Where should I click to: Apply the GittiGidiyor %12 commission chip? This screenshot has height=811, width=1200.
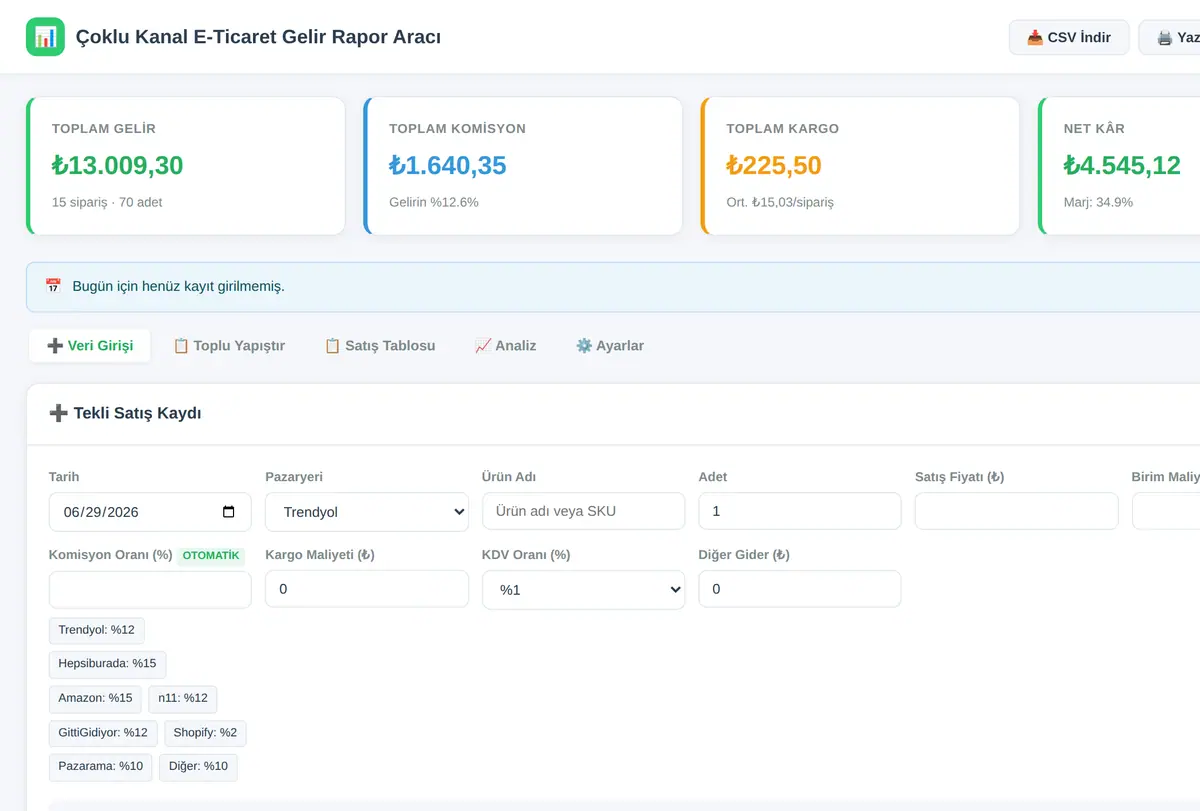pyautogui.click(x=103, y=733)
